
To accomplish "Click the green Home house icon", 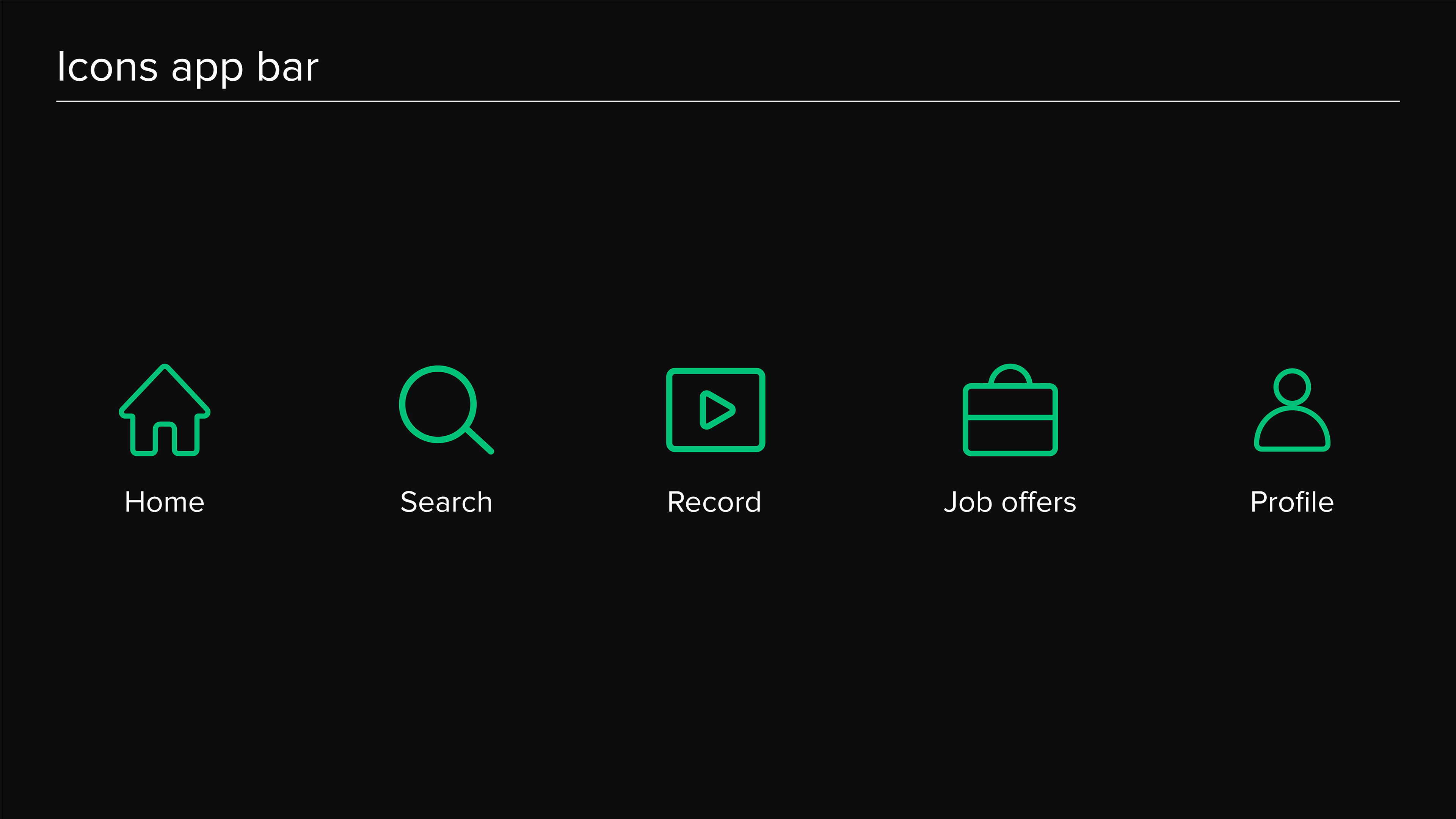I will coord(165,410).
